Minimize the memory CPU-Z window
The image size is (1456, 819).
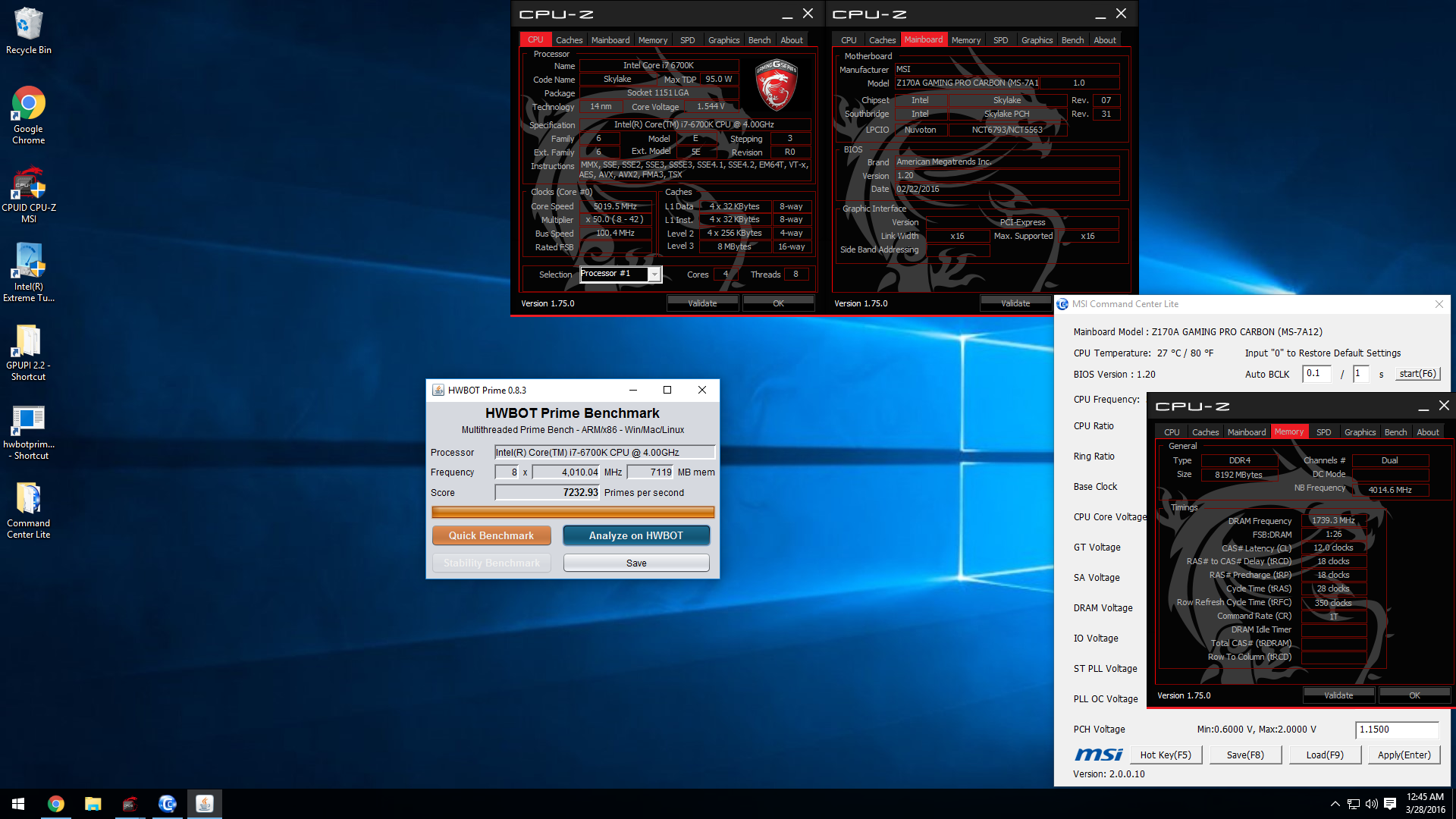[x=1423, y=406]
